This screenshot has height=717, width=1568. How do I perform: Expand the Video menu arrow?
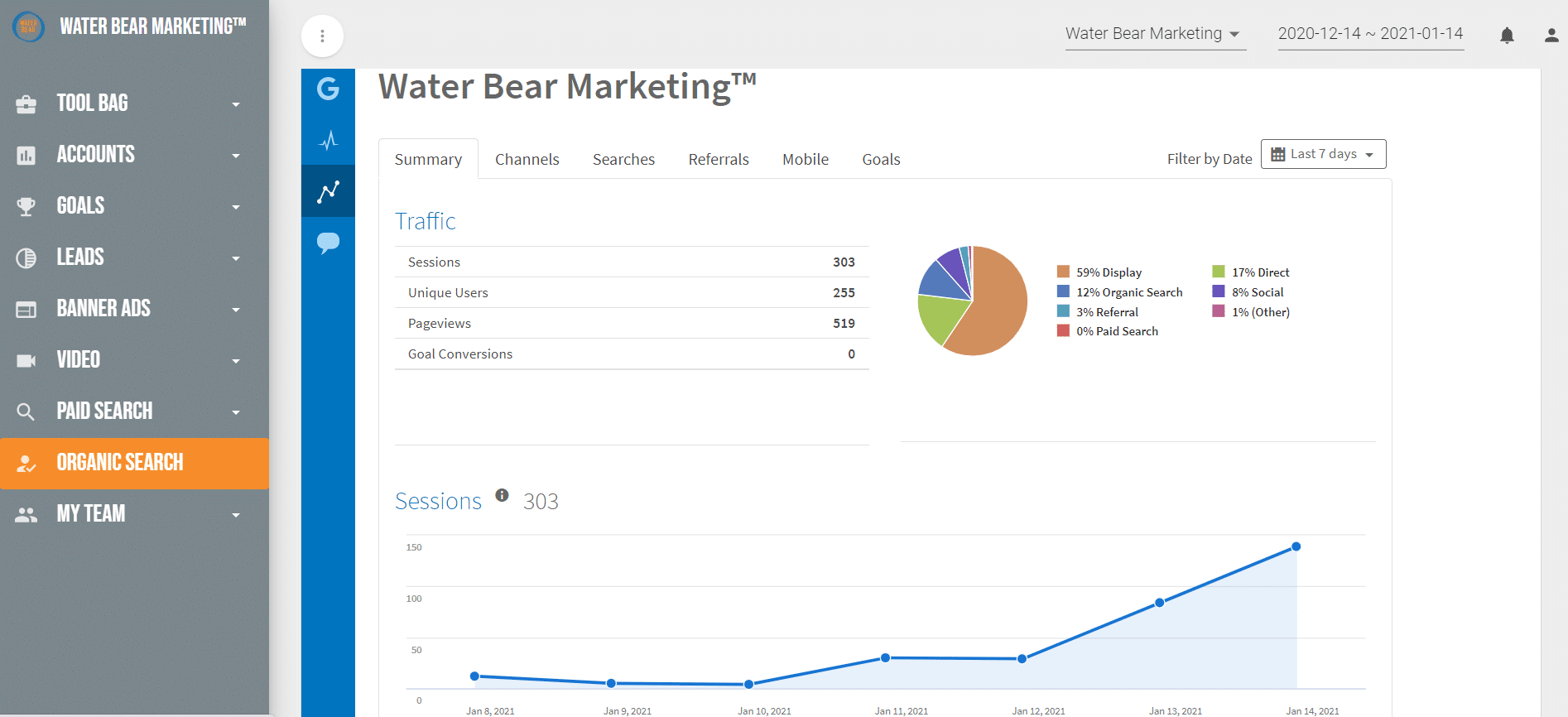pyautogui.click(x=236, y=361)
